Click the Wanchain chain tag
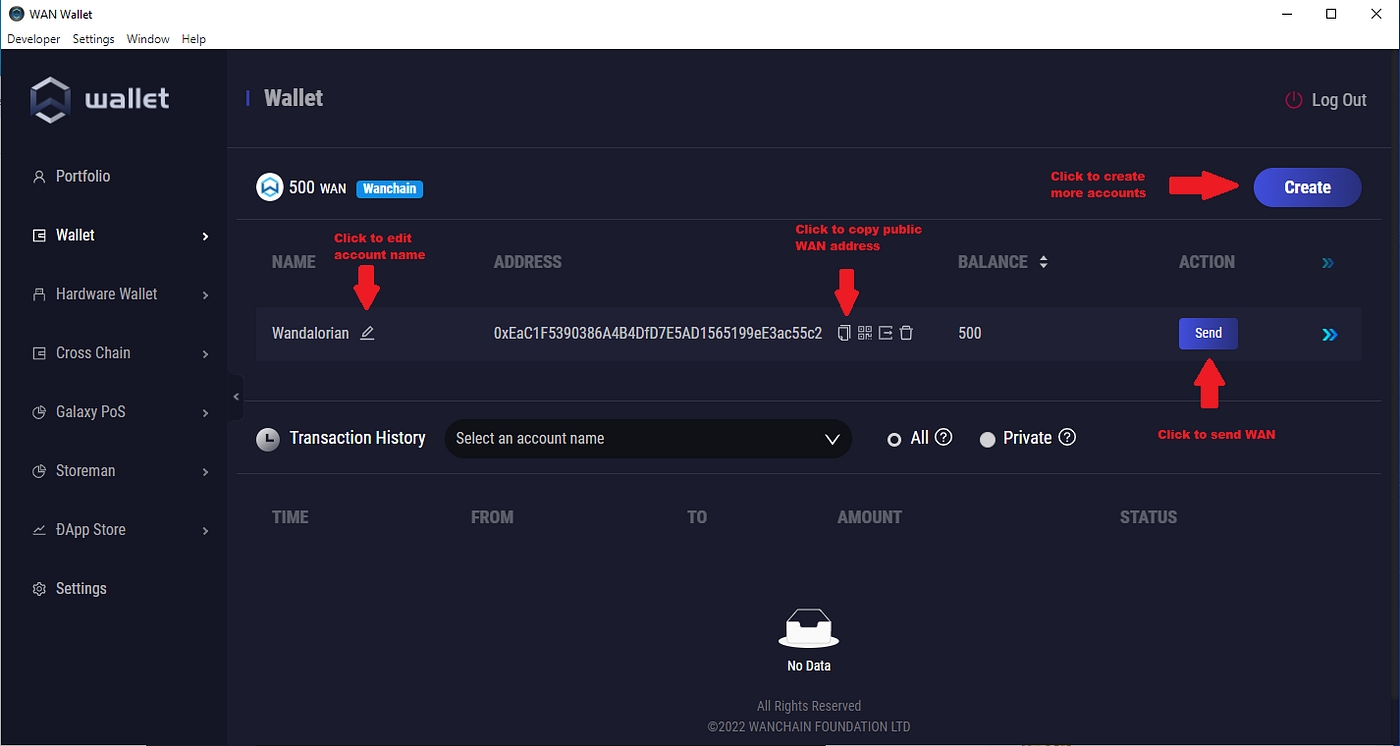The height and width of the screenshot is (746, 1400). (390, 188)
